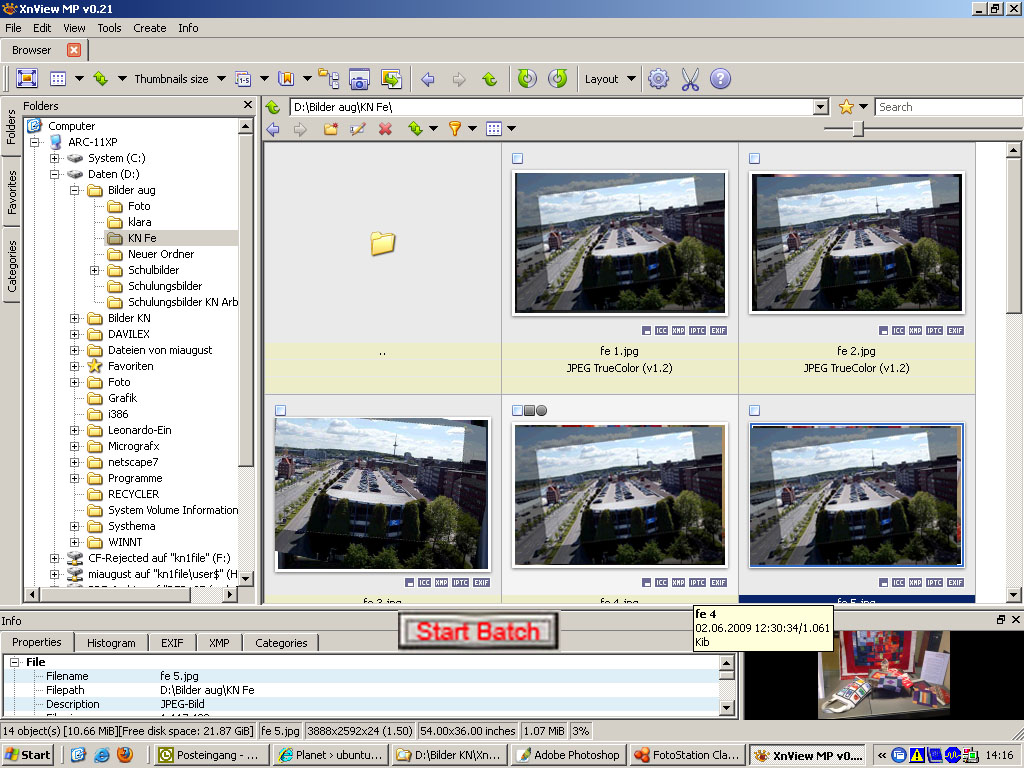
Task: Switch to the EXIF tab
Action: 172,643
